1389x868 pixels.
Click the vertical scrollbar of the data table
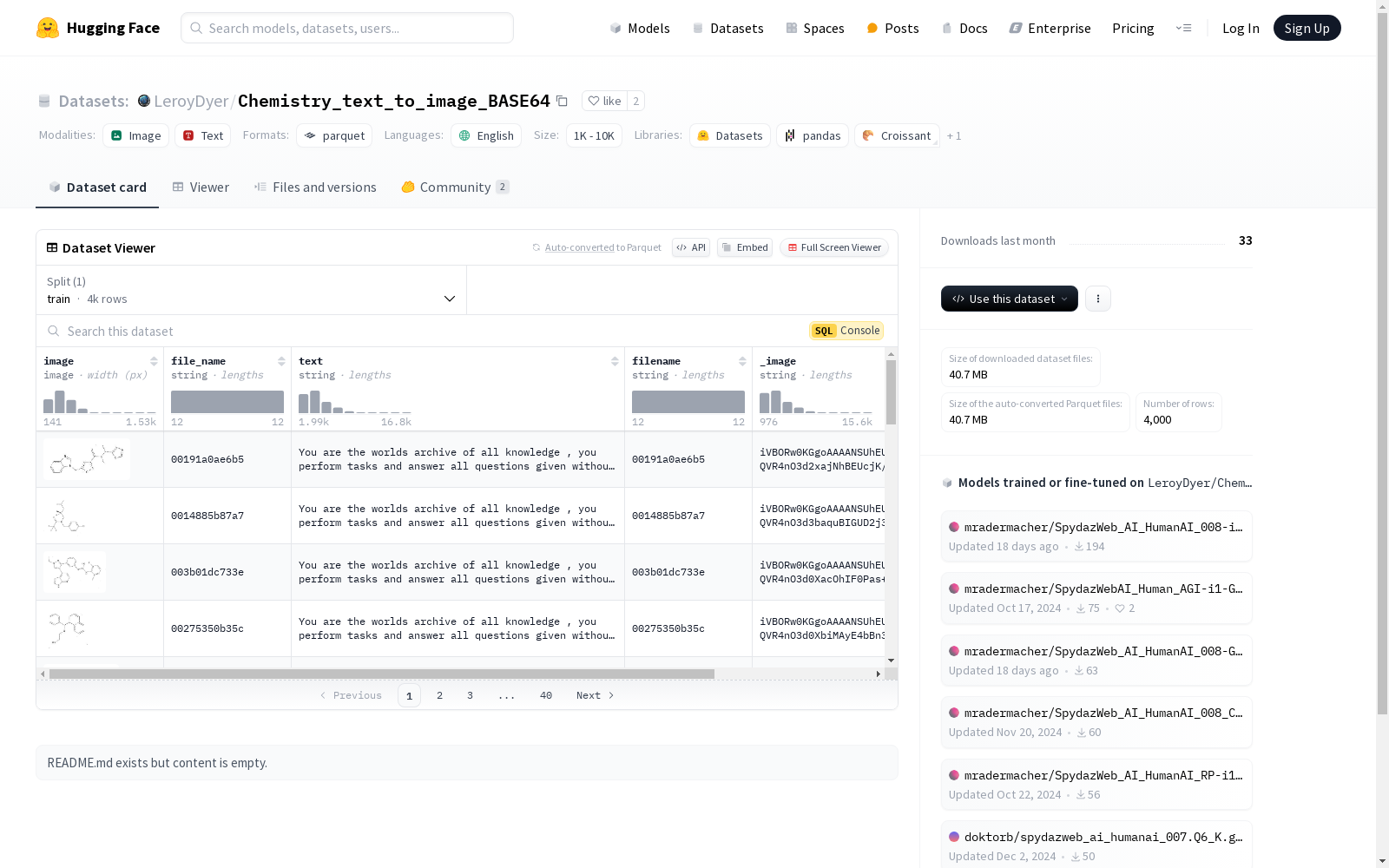point(891,392)
